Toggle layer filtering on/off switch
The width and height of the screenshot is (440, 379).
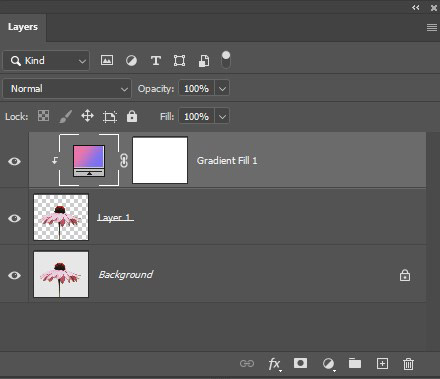pos(226,60)
